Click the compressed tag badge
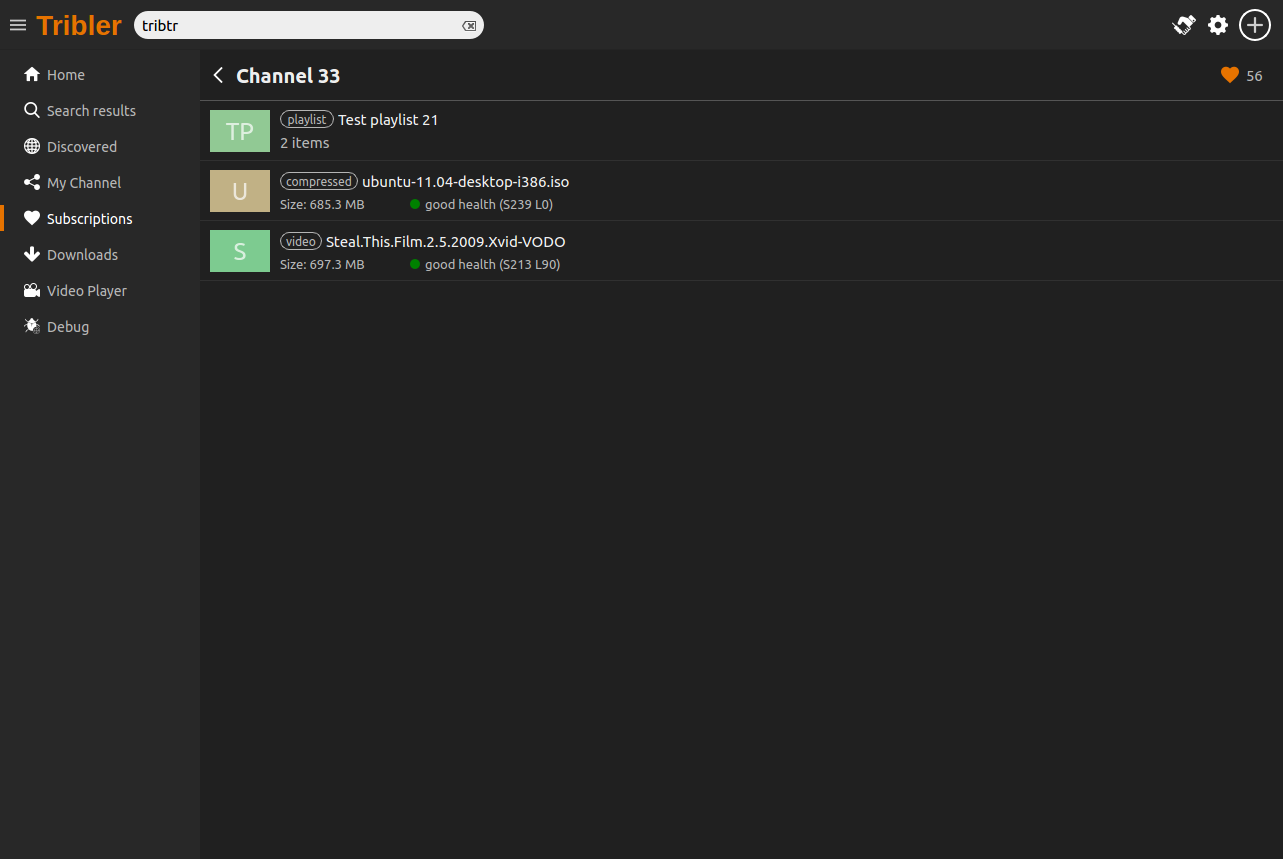 319,181
